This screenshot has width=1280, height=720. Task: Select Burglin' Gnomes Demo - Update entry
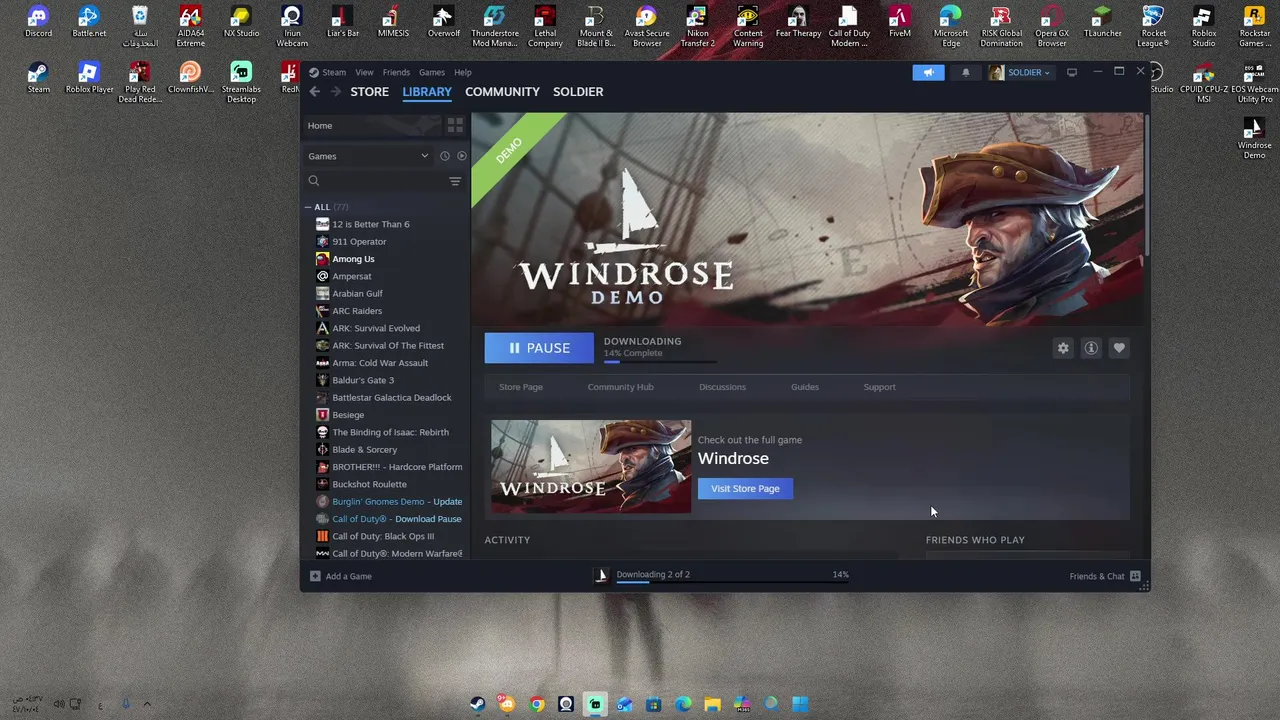(x=397, y=502)
